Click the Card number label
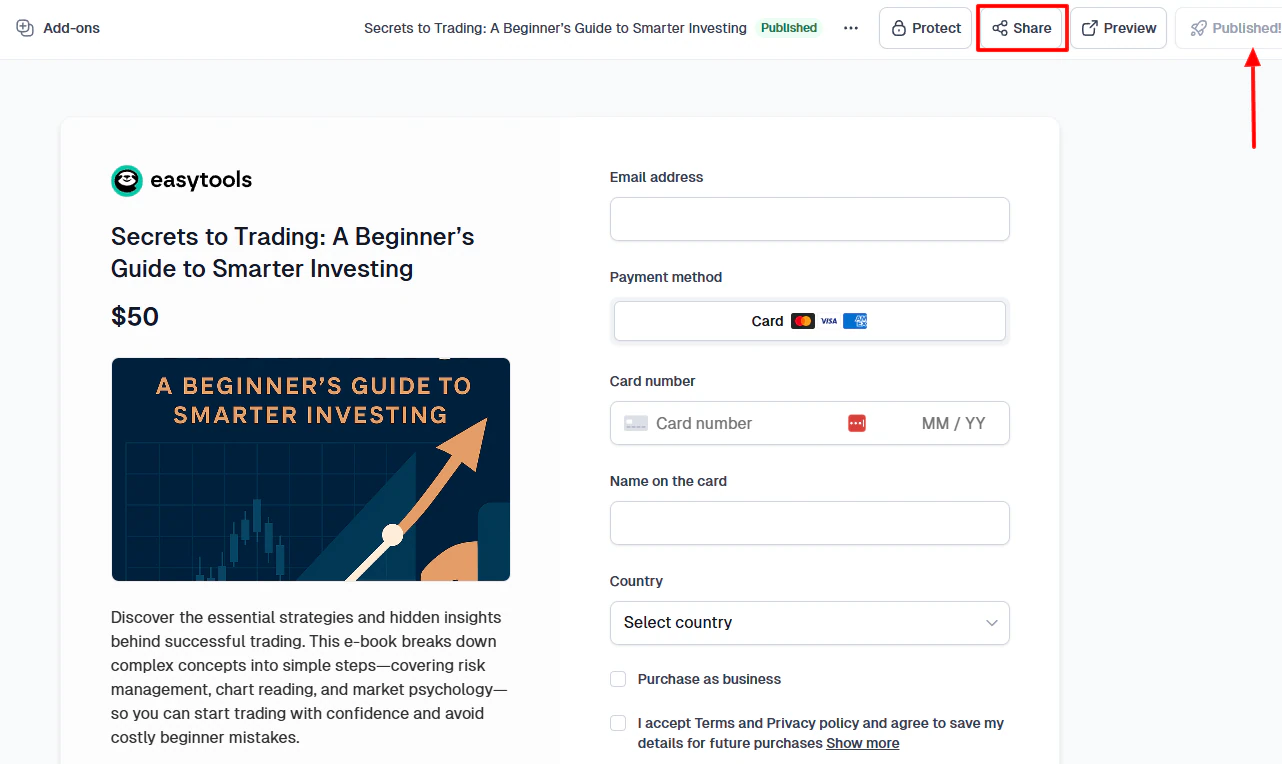Viewport: 1282px width, 764px height. point(652,381)
